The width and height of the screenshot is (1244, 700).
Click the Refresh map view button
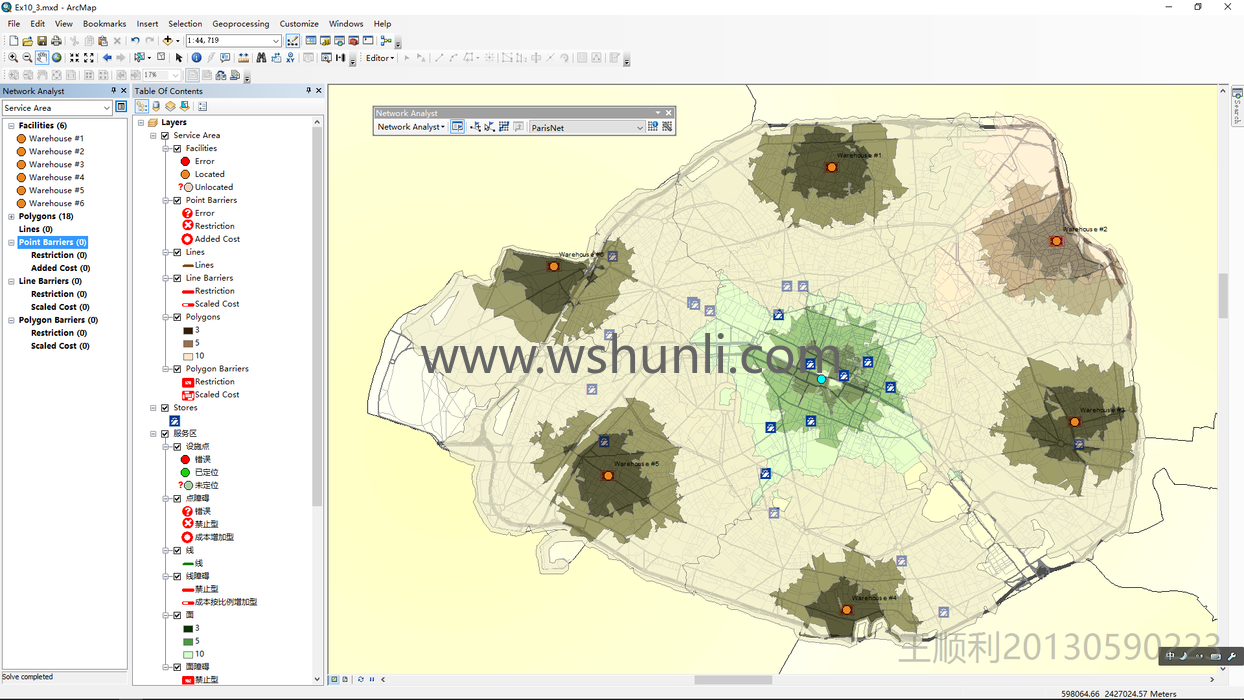tap(360, 680)
